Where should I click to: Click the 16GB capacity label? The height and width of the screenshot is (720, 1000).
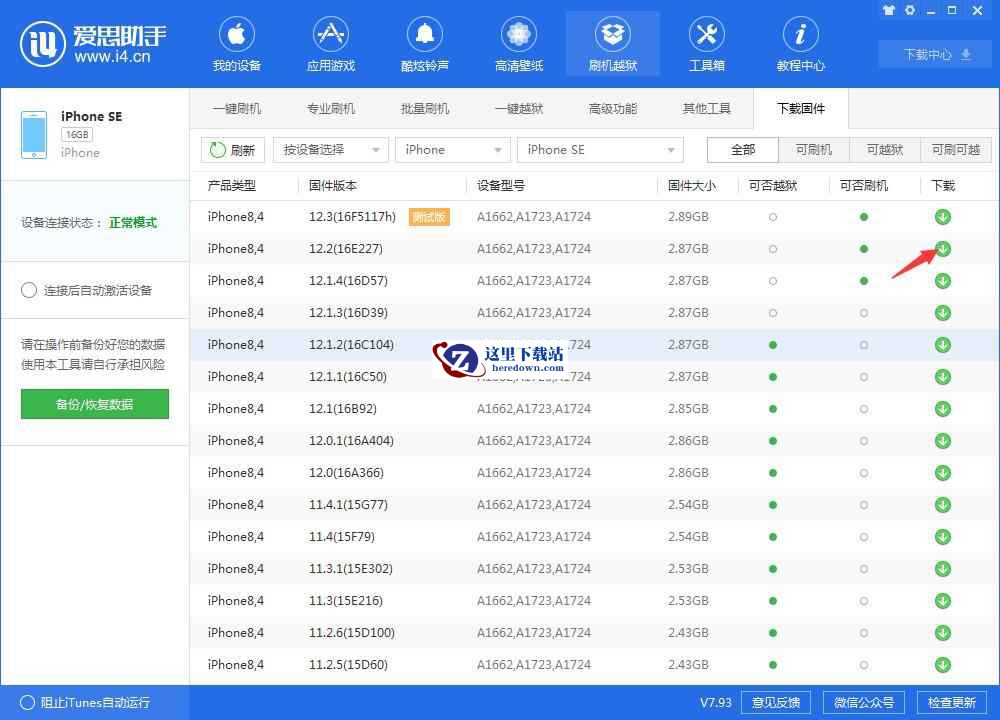77,135
